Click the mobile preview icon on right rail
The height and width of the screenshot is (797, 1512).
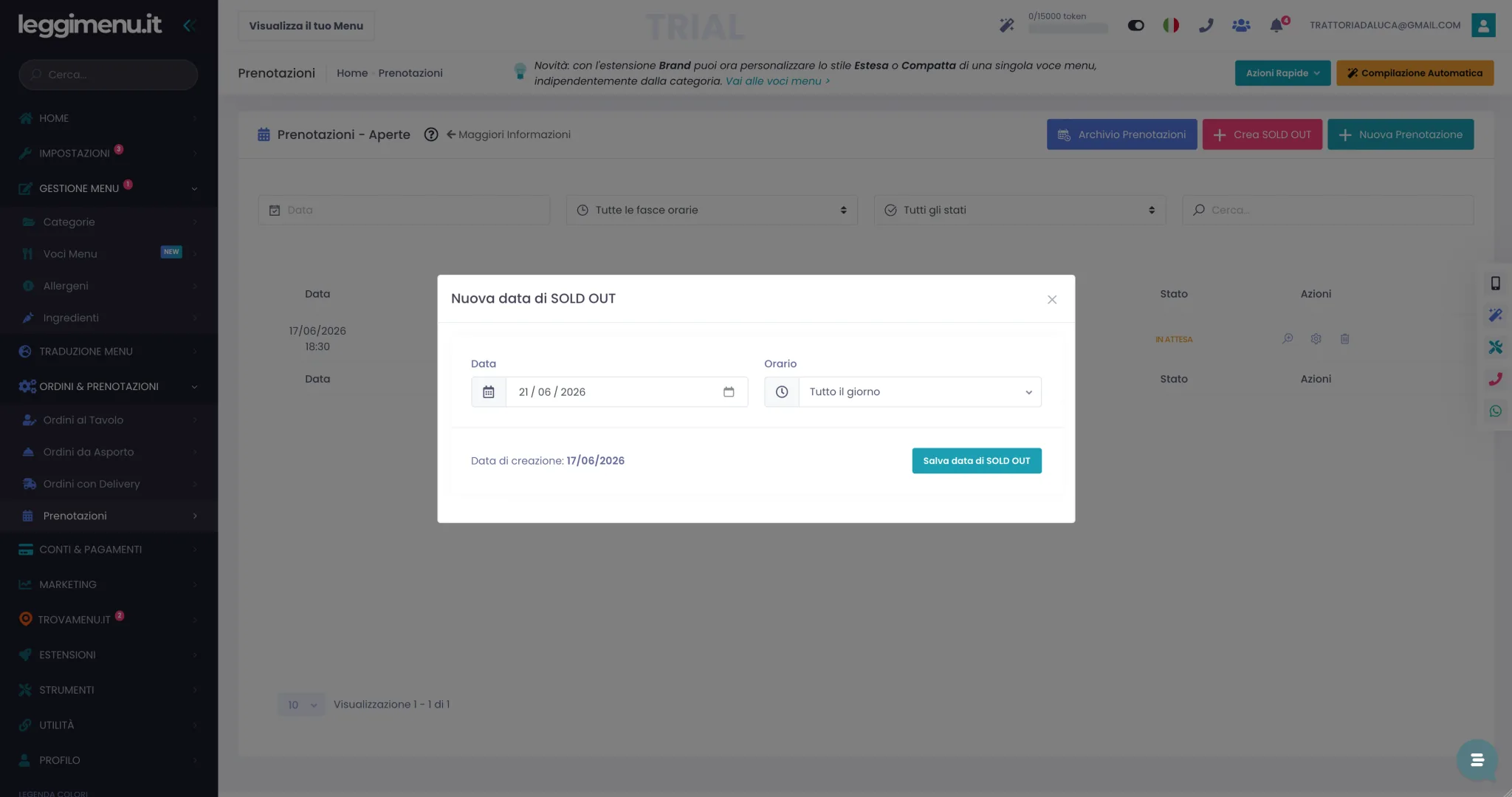pyautogui.click(x=1495, y=283)
